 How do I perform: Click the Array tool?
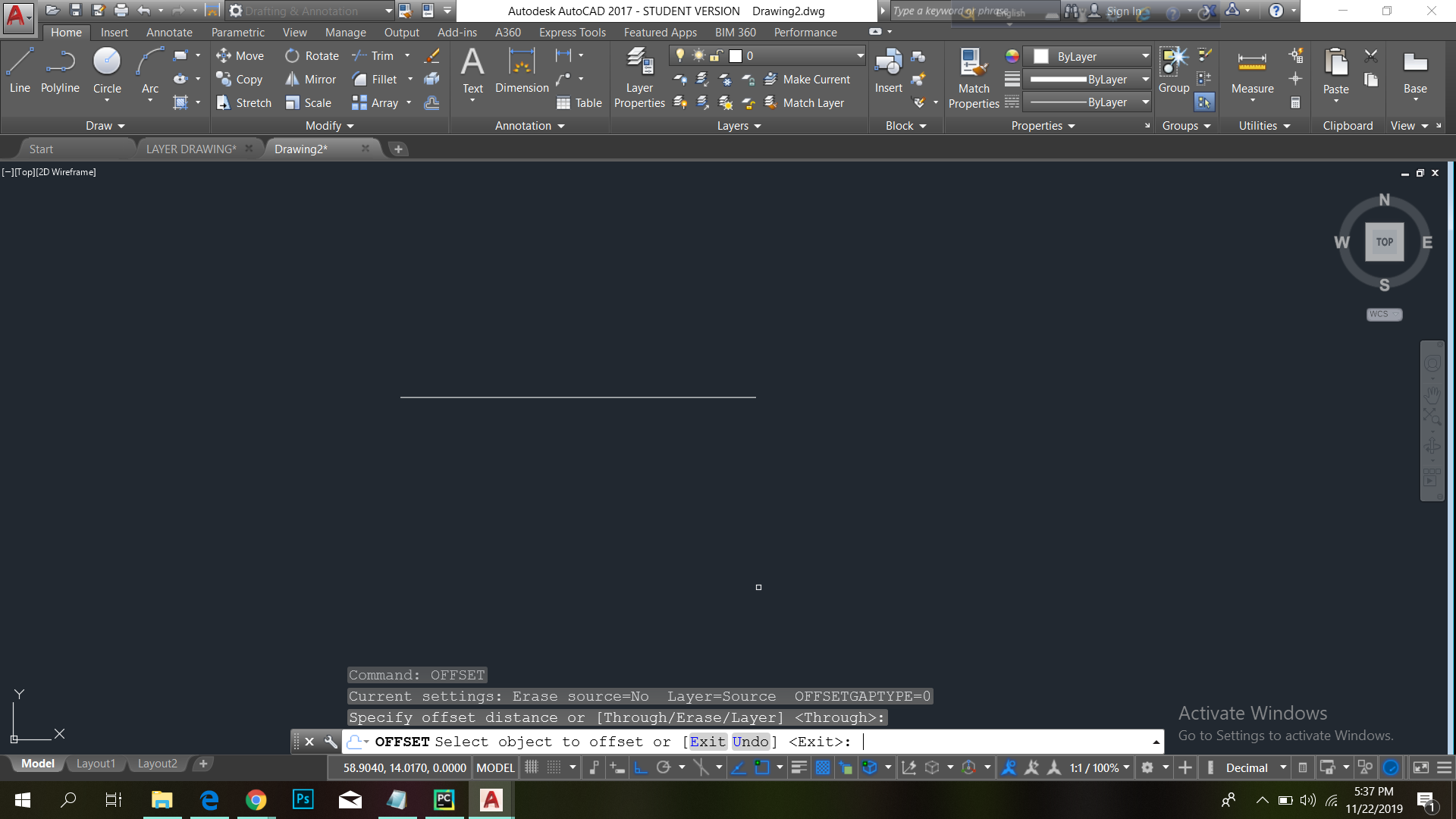(375, 102)
